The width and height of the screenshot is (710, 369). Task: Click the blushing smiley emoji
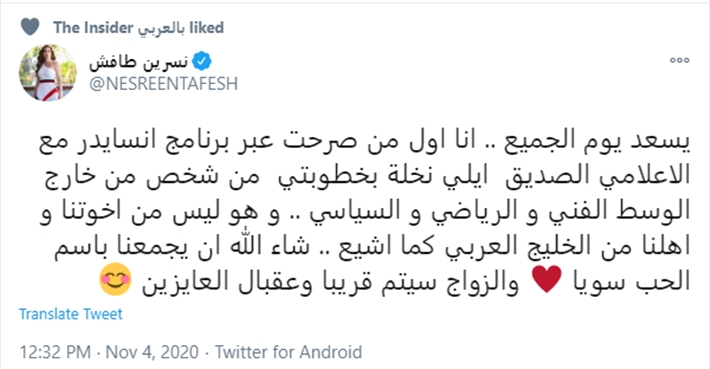115,279
